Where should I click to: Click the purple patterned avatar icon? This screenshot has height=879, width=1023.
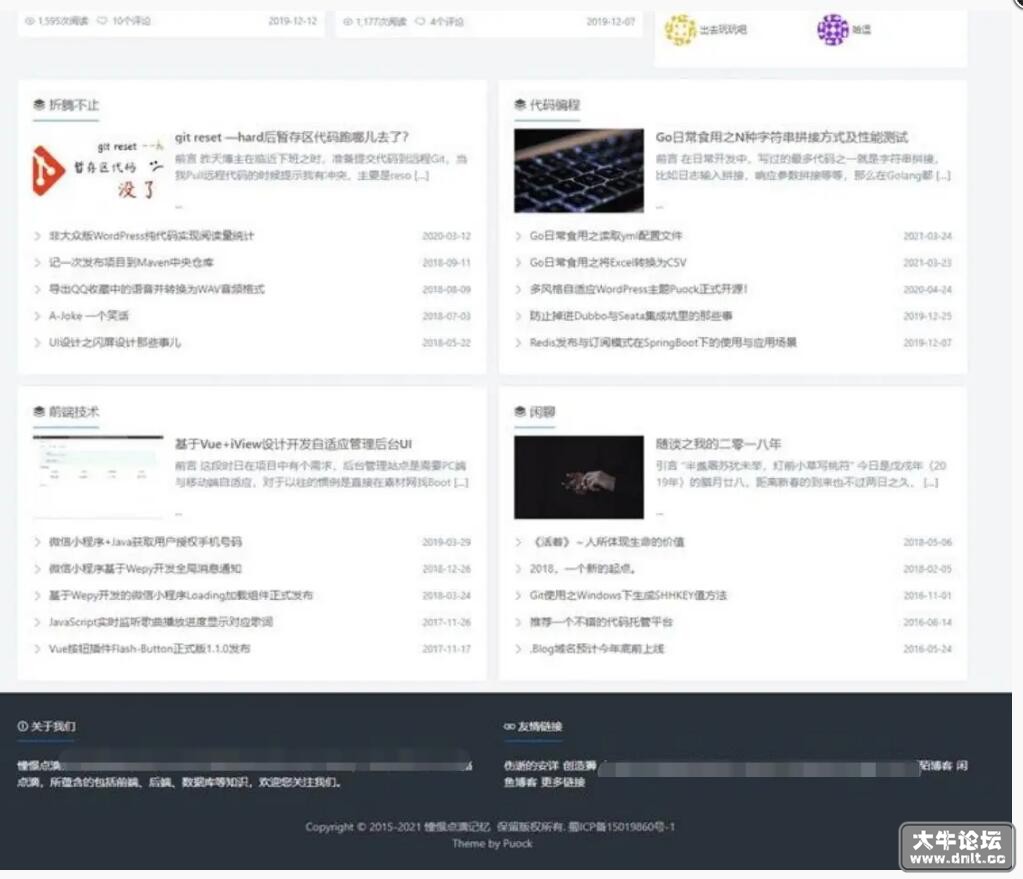pyautogui.click(x=832, y=29)
